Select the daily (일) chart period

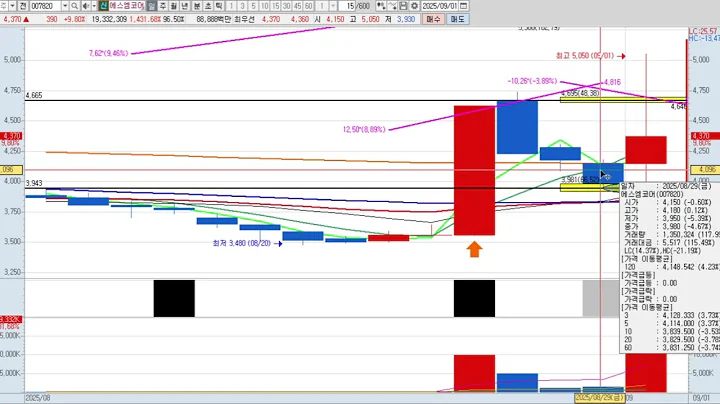click(151, 6)
